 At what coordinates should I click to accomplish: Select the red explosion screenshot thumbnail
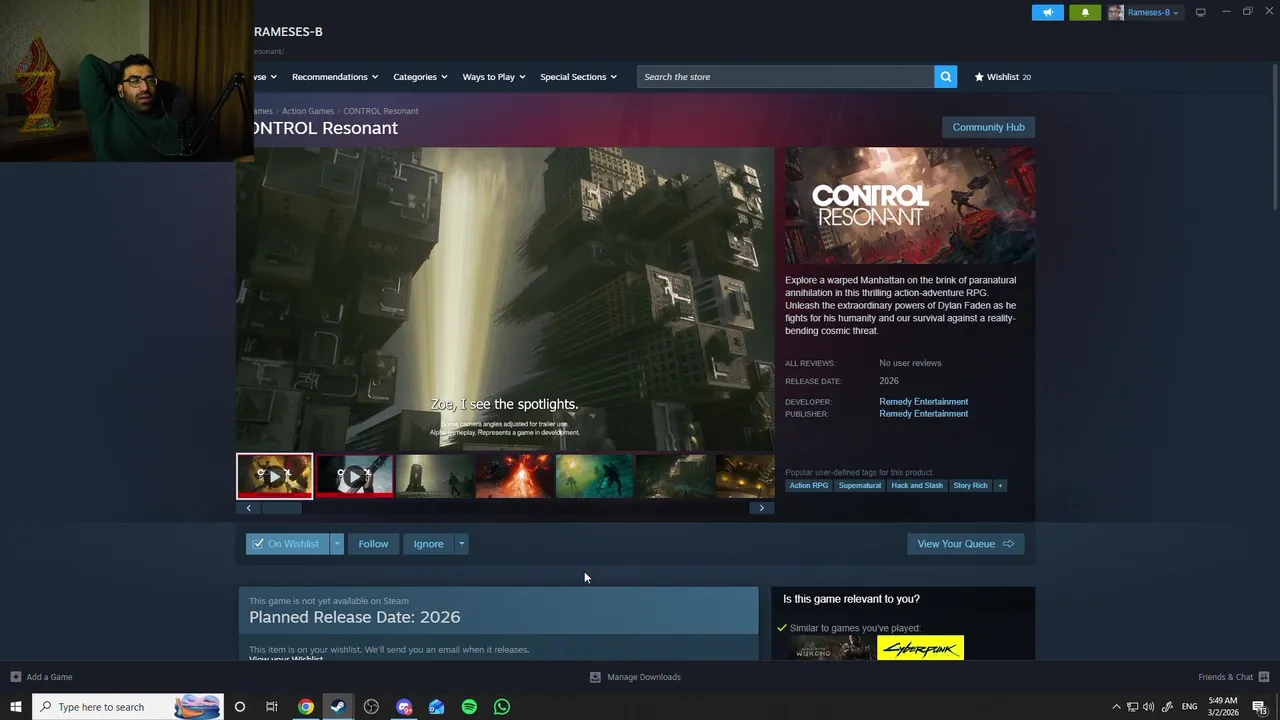pos(514,476)
